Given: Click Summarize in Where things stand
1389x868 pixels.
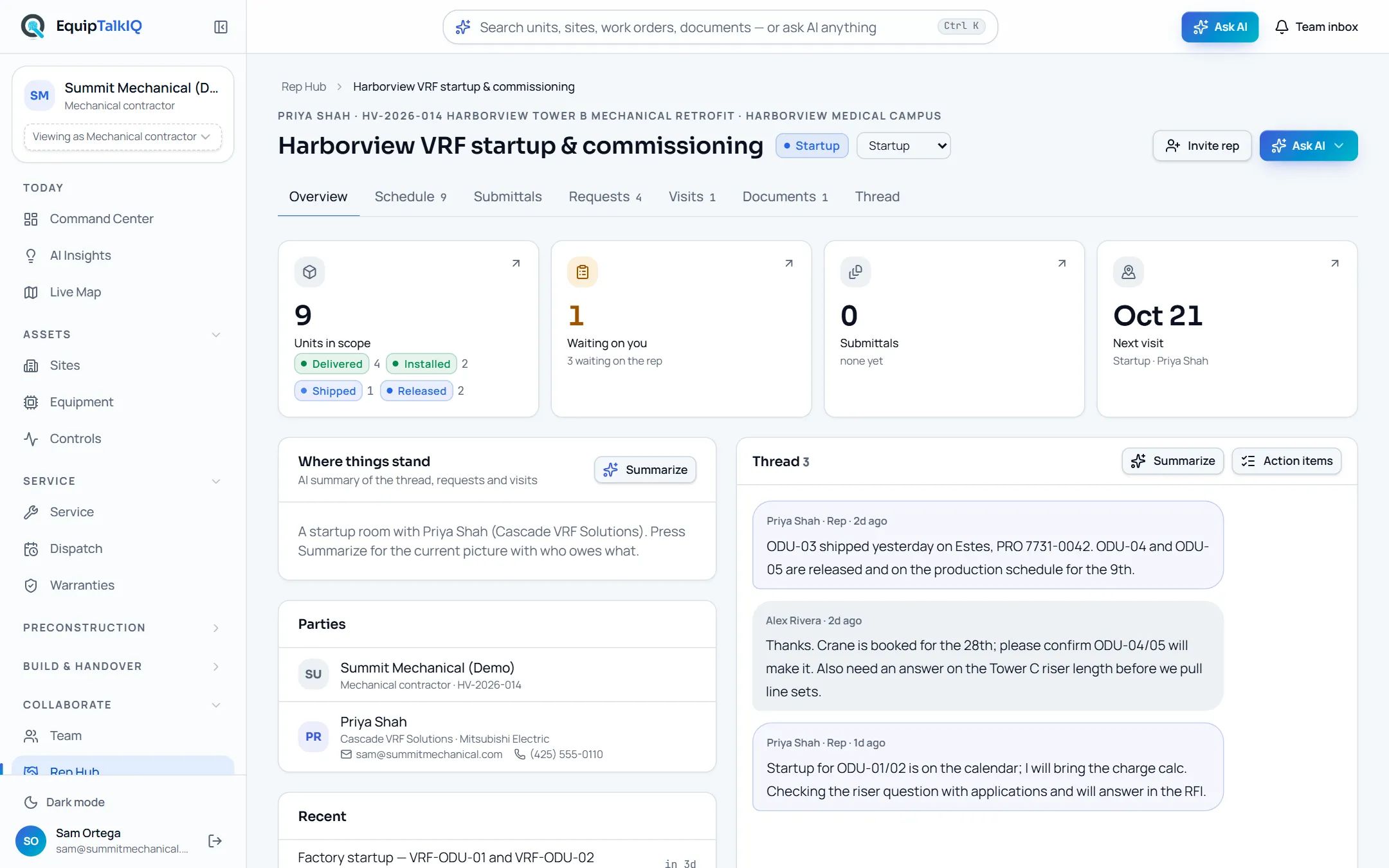Looking at the screenshot, I should point(645,470).
